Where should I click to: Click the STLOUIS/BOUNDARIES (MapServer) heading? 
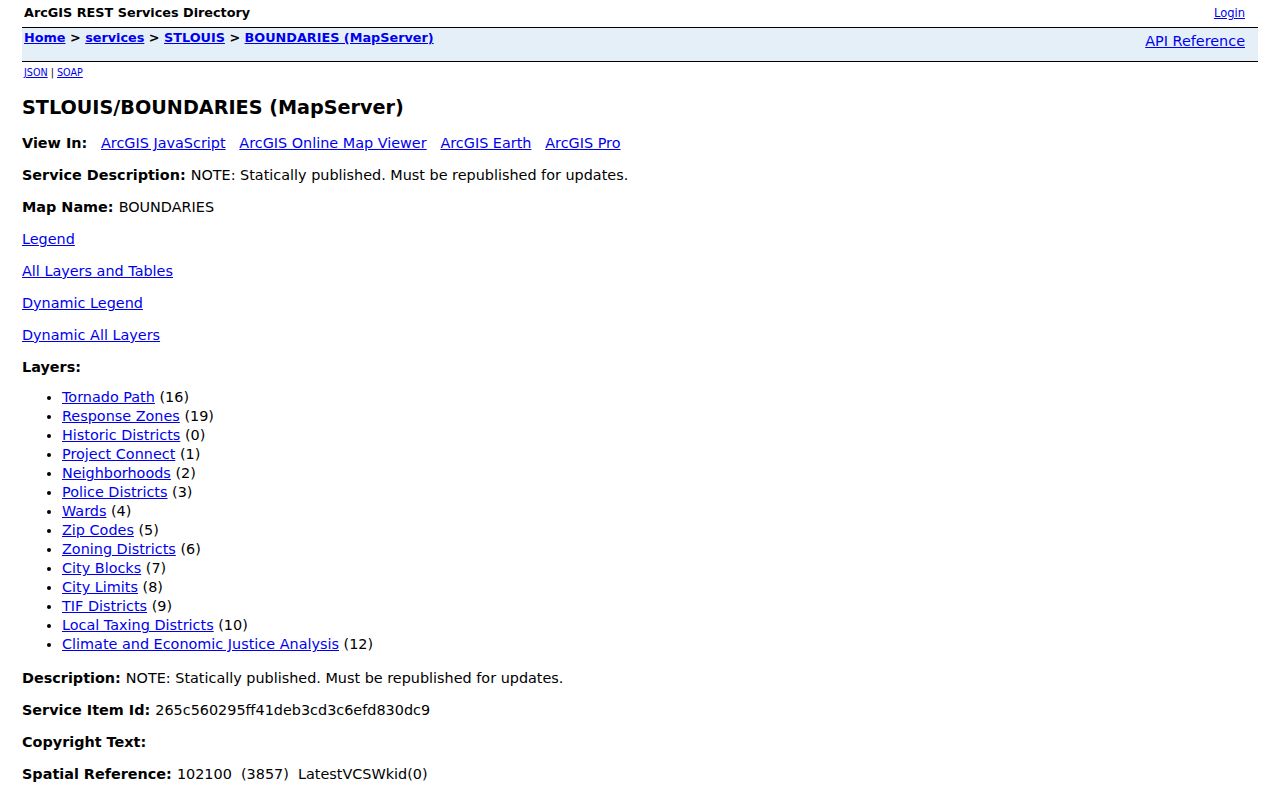[213, 107]
